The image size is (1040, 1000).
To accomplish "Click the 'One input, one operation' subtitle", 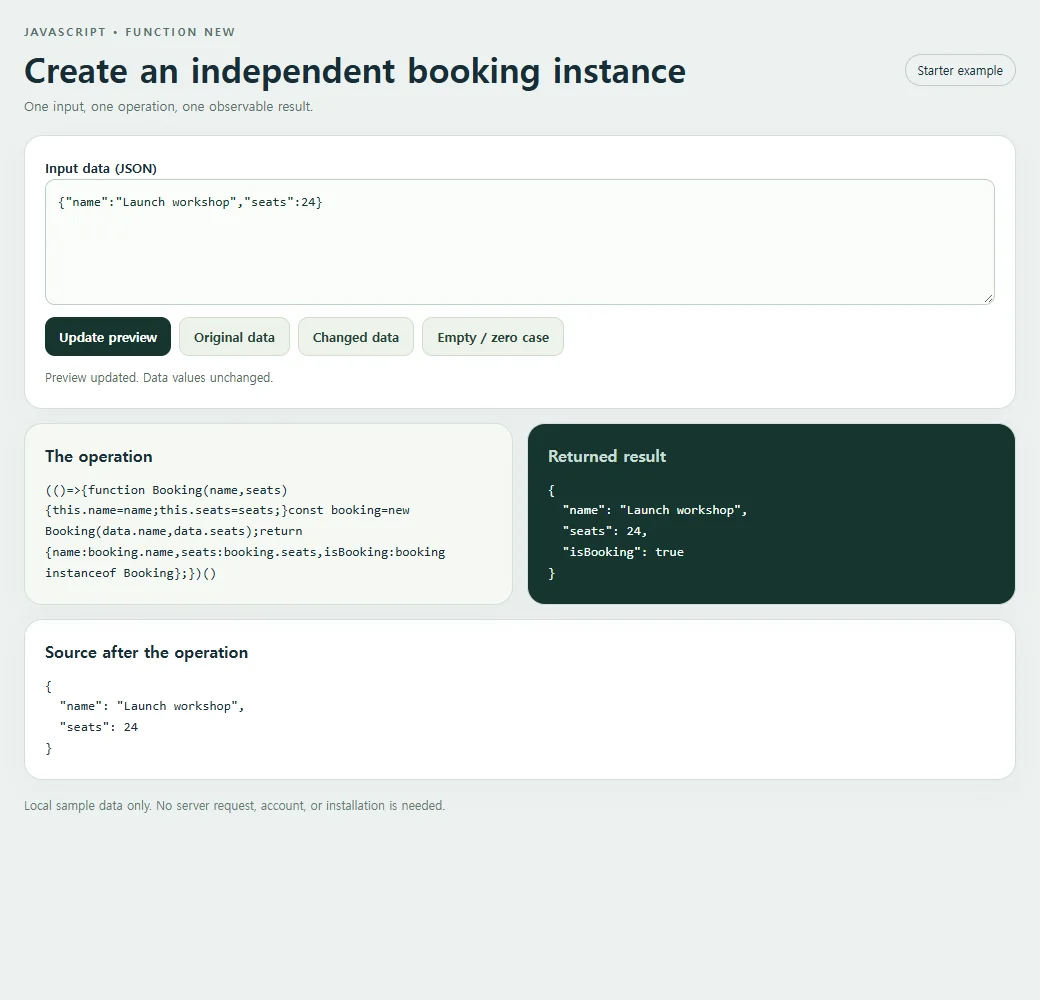I will point(168,107).
